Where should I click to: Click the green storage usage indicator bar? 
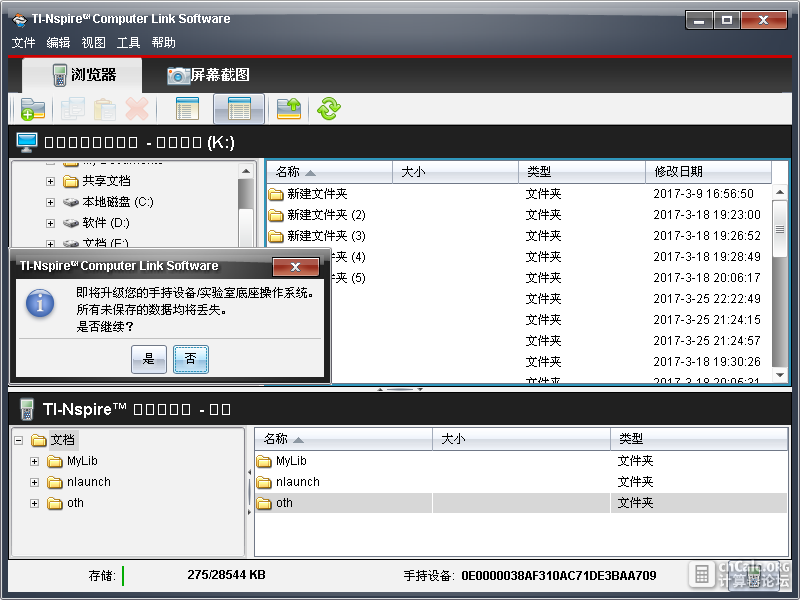pos(123,576)
